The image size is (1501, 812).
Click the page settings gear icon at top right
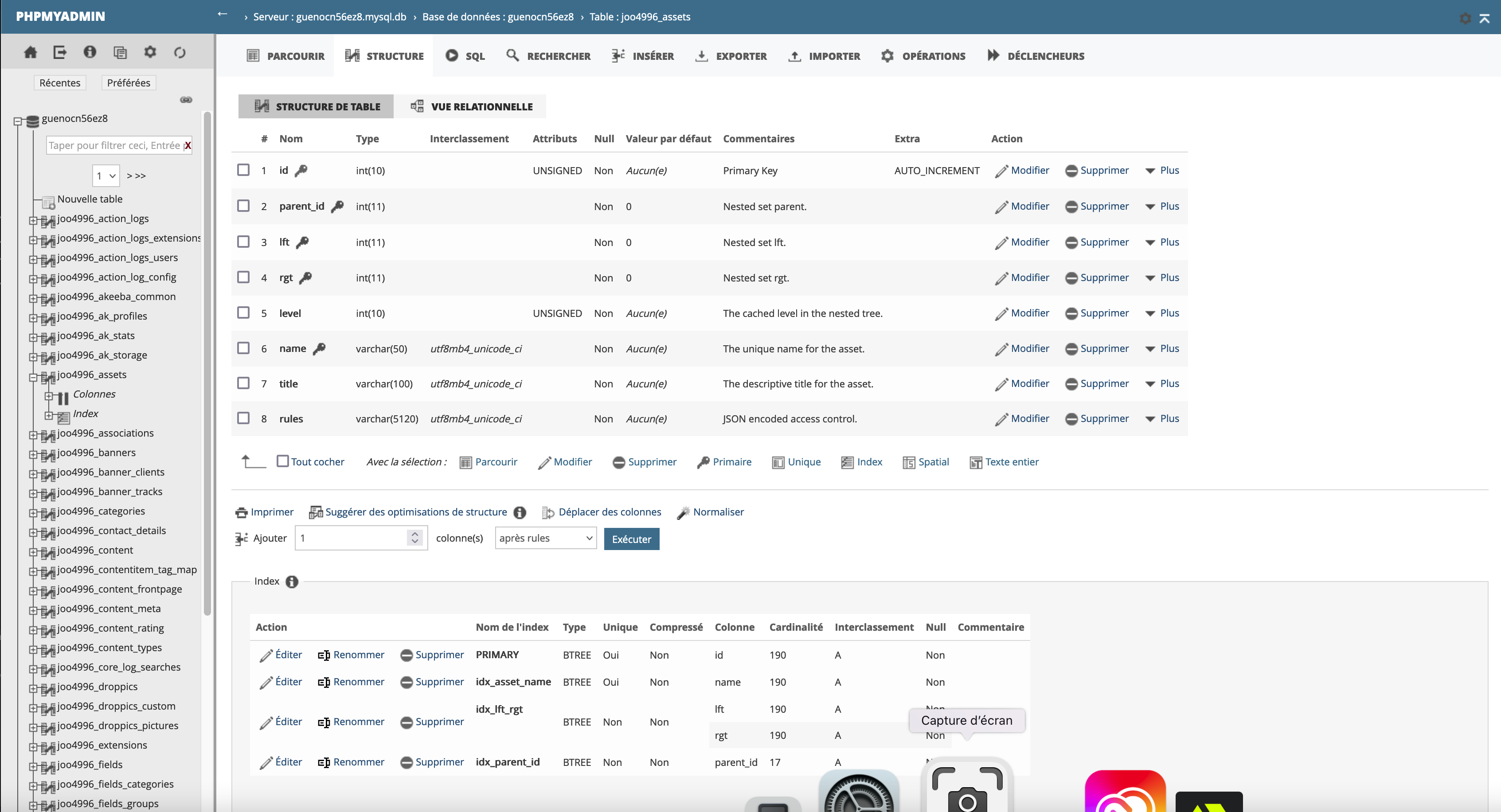(1465, 18)
